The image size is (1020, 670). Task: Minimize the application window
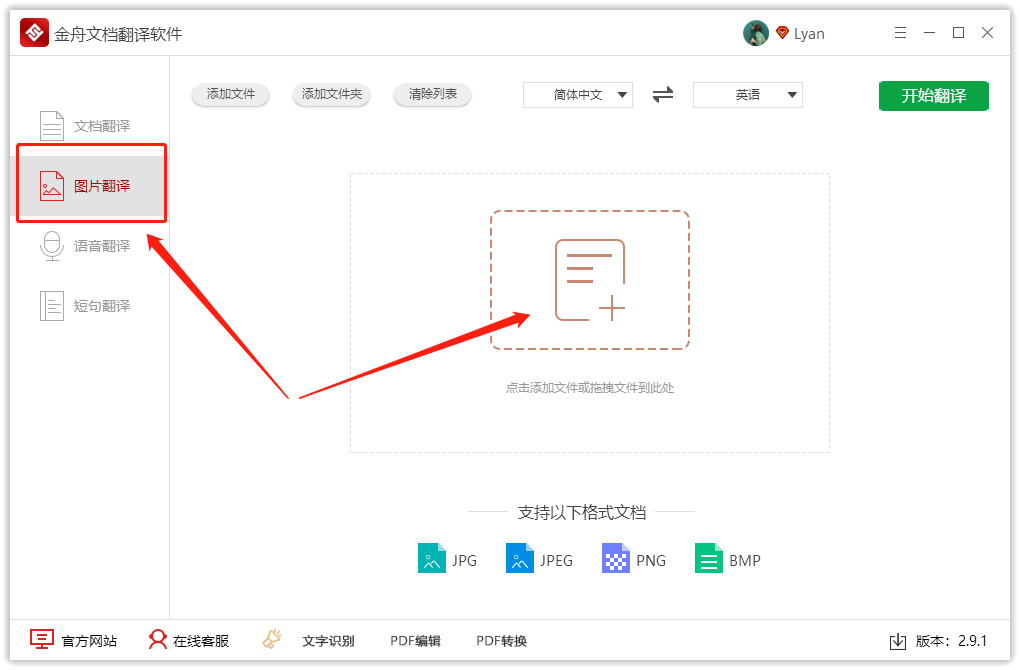(x=930, y=33)
